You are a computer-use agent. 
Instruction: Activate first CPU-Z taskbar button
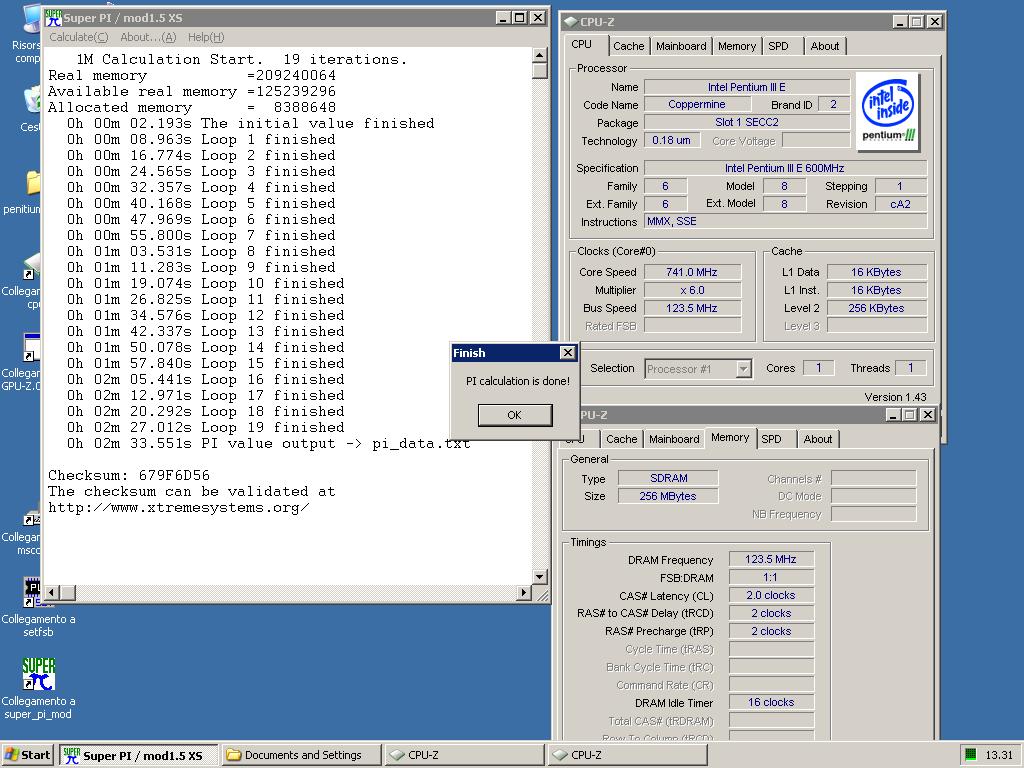coord(464,755)
